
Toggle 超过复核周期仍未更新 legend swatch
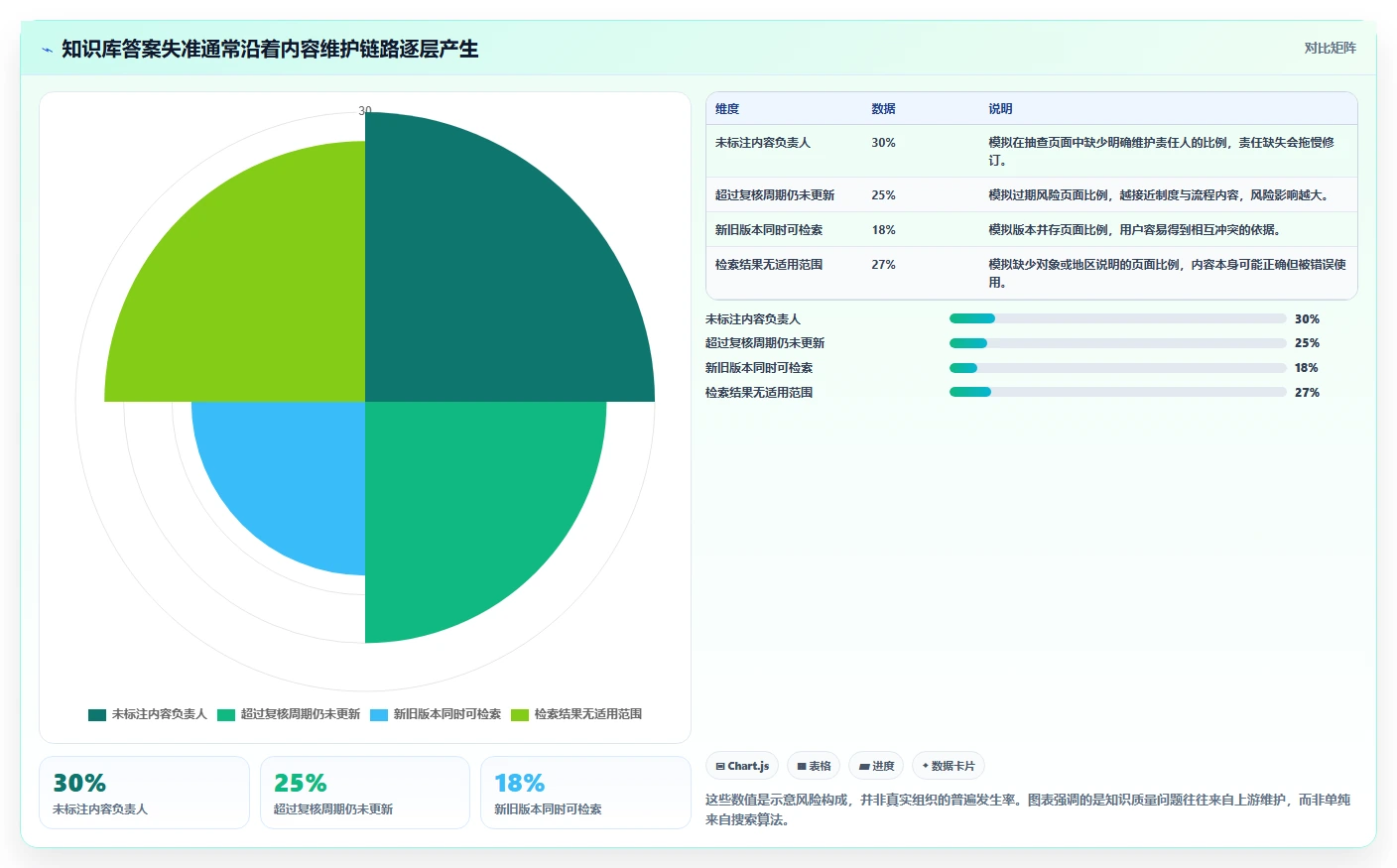point(226,714)
